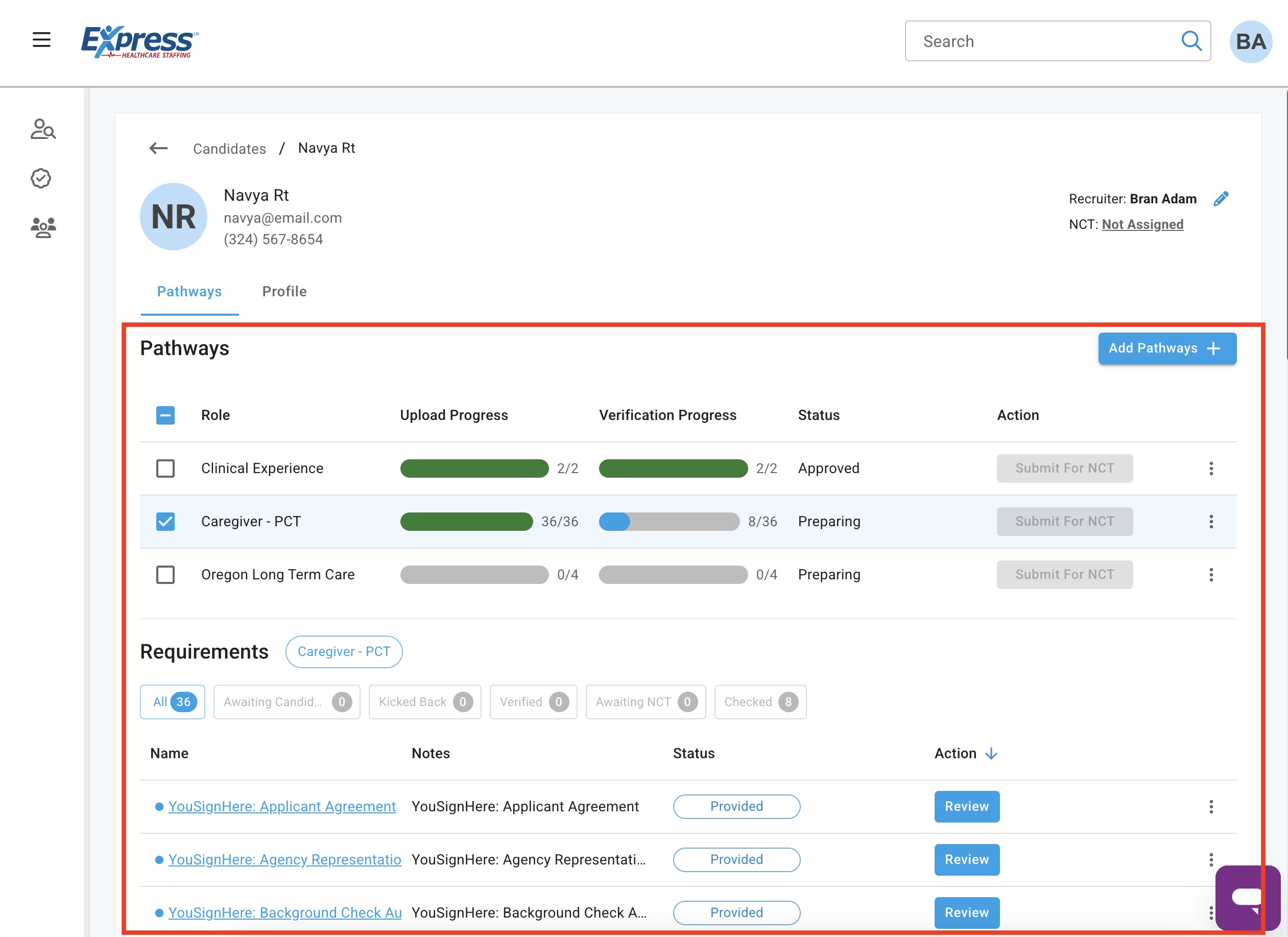Click the Add Pathways button
The height and width of the screenshot is (937, 1288).
(x=1166, y=348)
